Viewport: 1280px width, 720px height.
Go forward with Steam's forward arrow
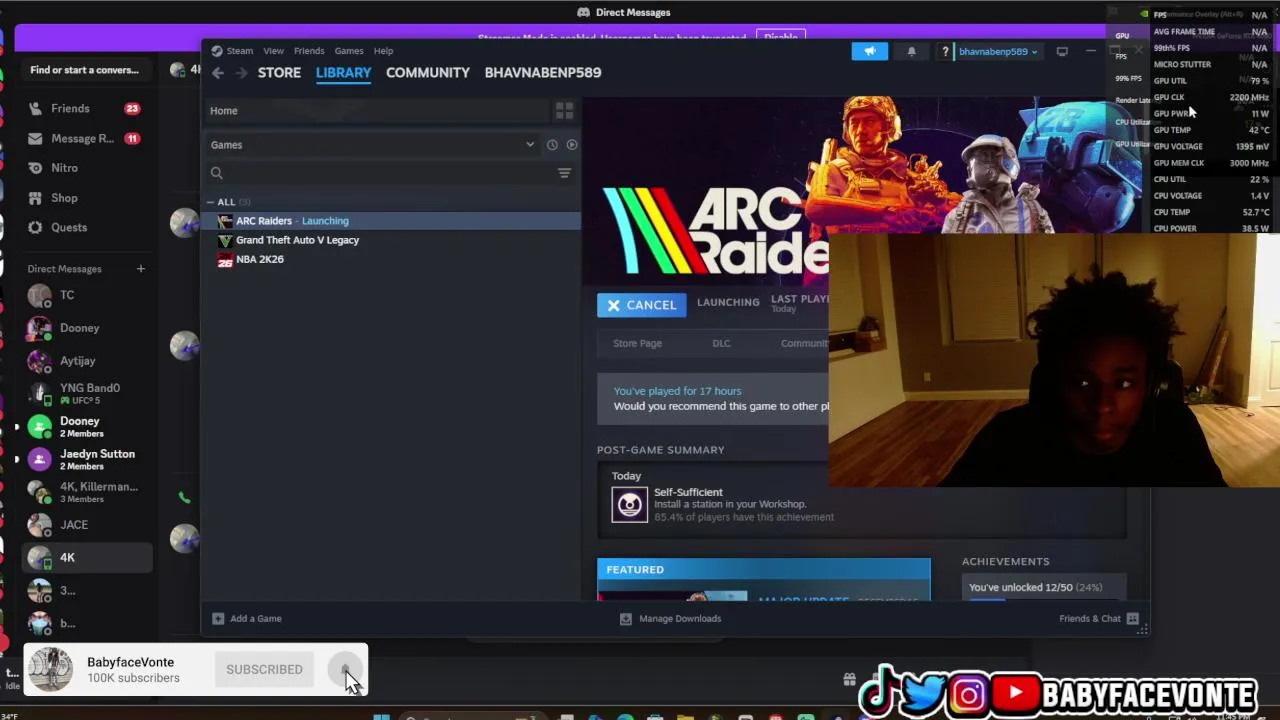point(241,73)
